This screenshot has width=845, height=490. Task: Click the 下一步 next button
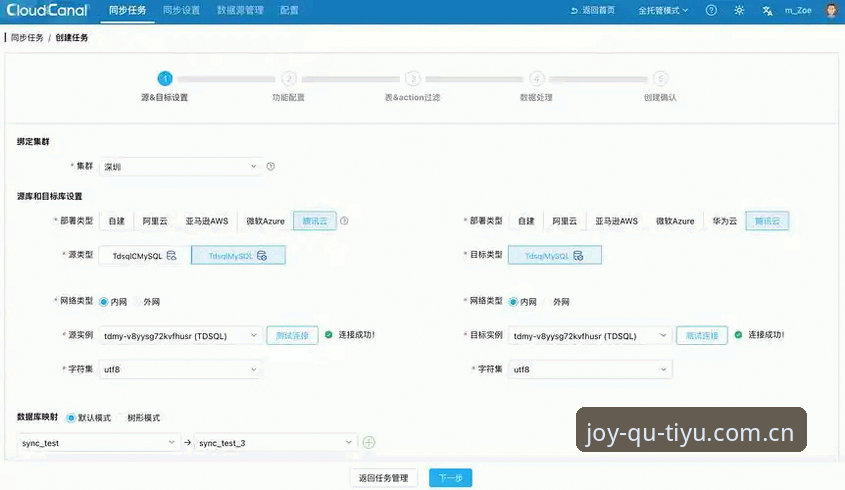(x=451, y=478)
